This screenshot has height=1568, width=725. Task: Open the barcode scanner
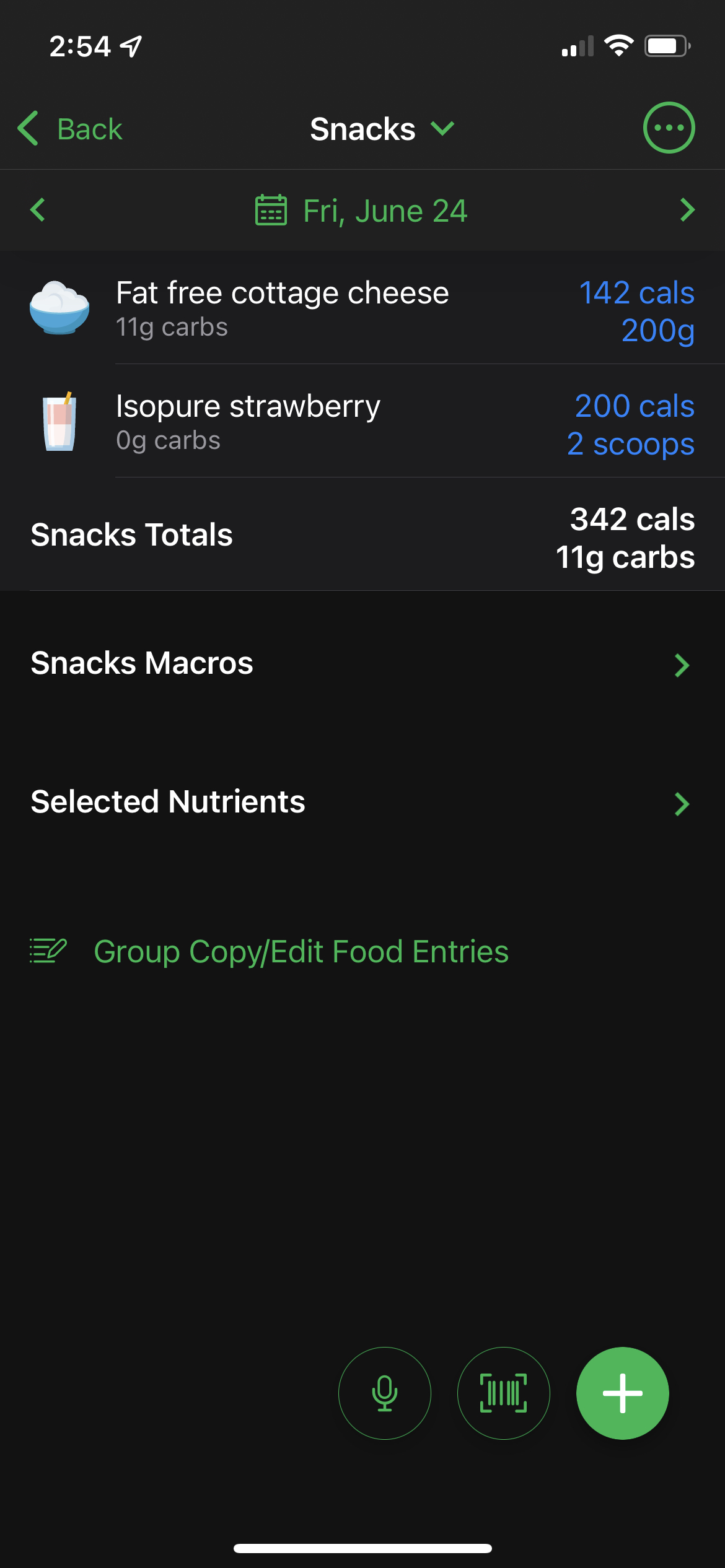click(x=503, y=1393)
